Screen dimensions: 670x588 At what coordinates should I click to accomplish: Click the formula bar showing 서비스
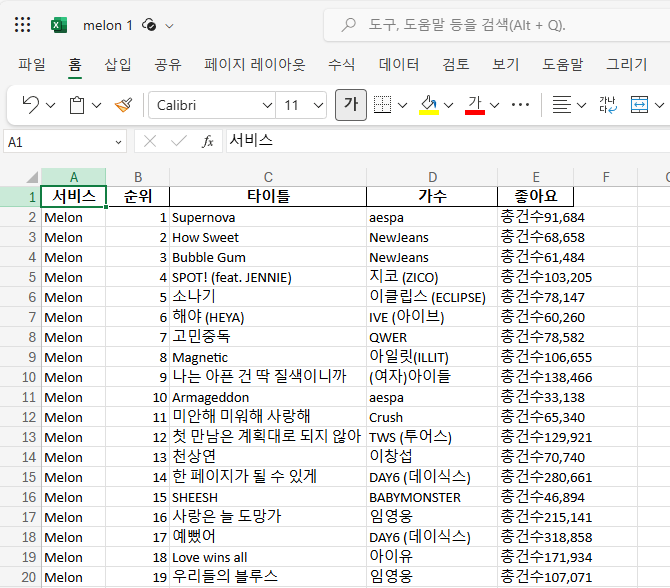coord(447,141)
